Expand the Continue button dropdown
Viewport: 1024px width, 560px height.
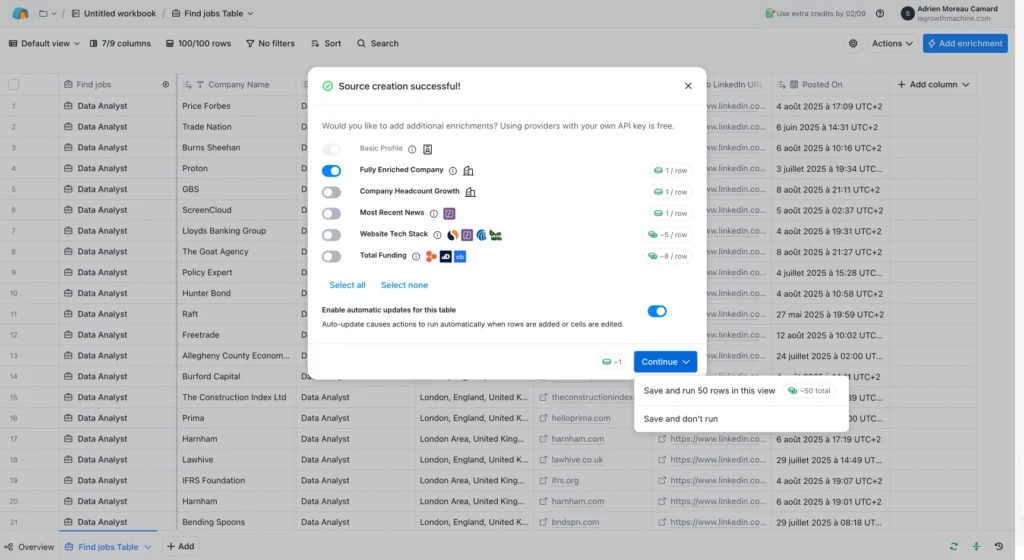[x=686, y=362]
